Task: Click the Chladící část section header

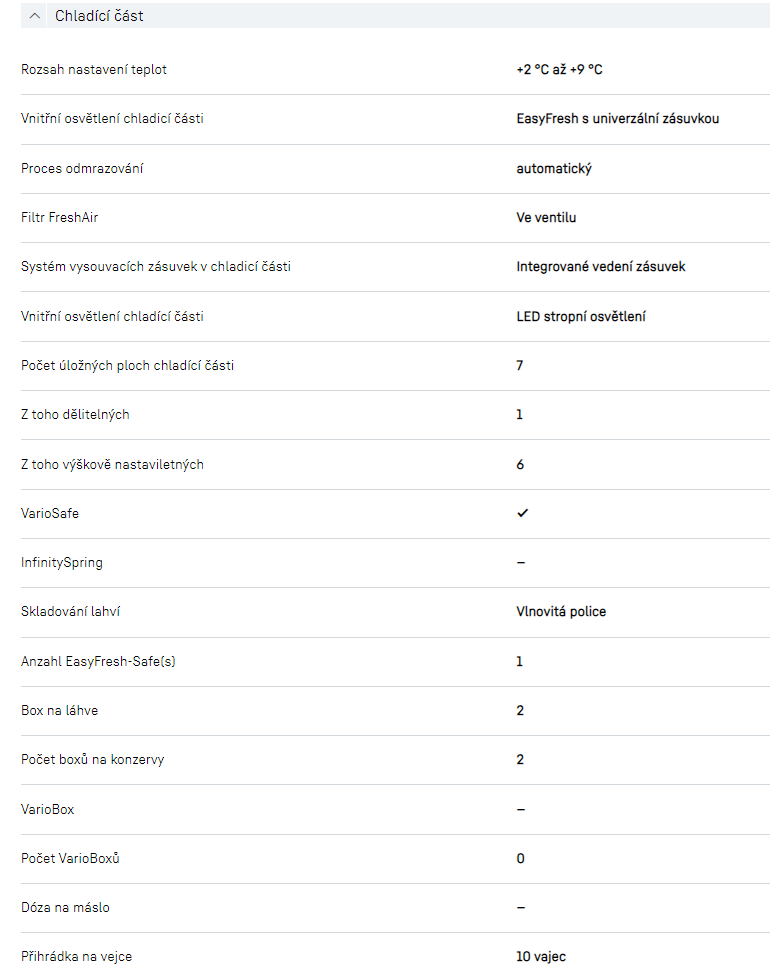Action: [x=99, y=16]
